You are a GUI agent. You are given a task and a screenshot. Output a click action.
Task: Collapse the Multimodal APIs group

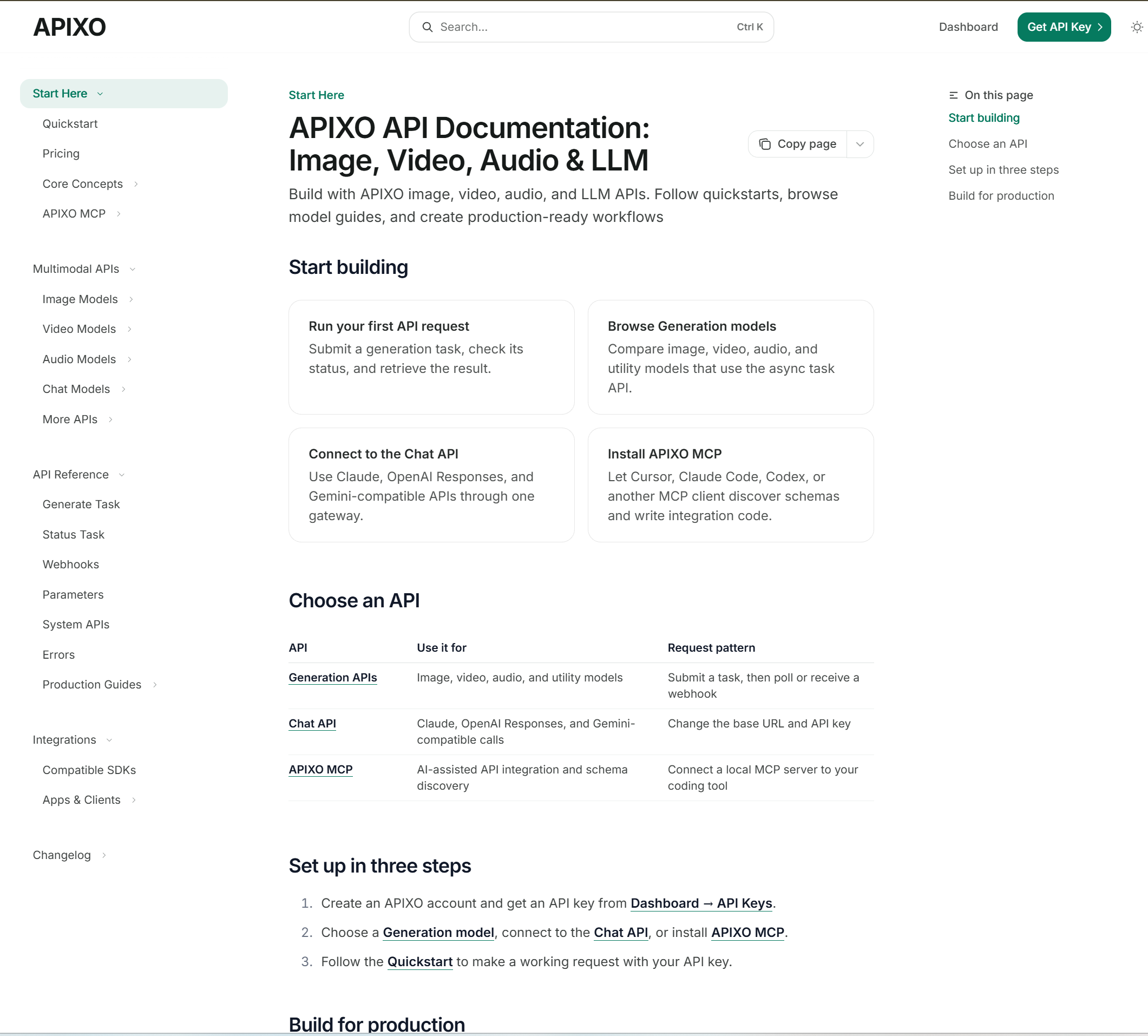pos(133,268)
